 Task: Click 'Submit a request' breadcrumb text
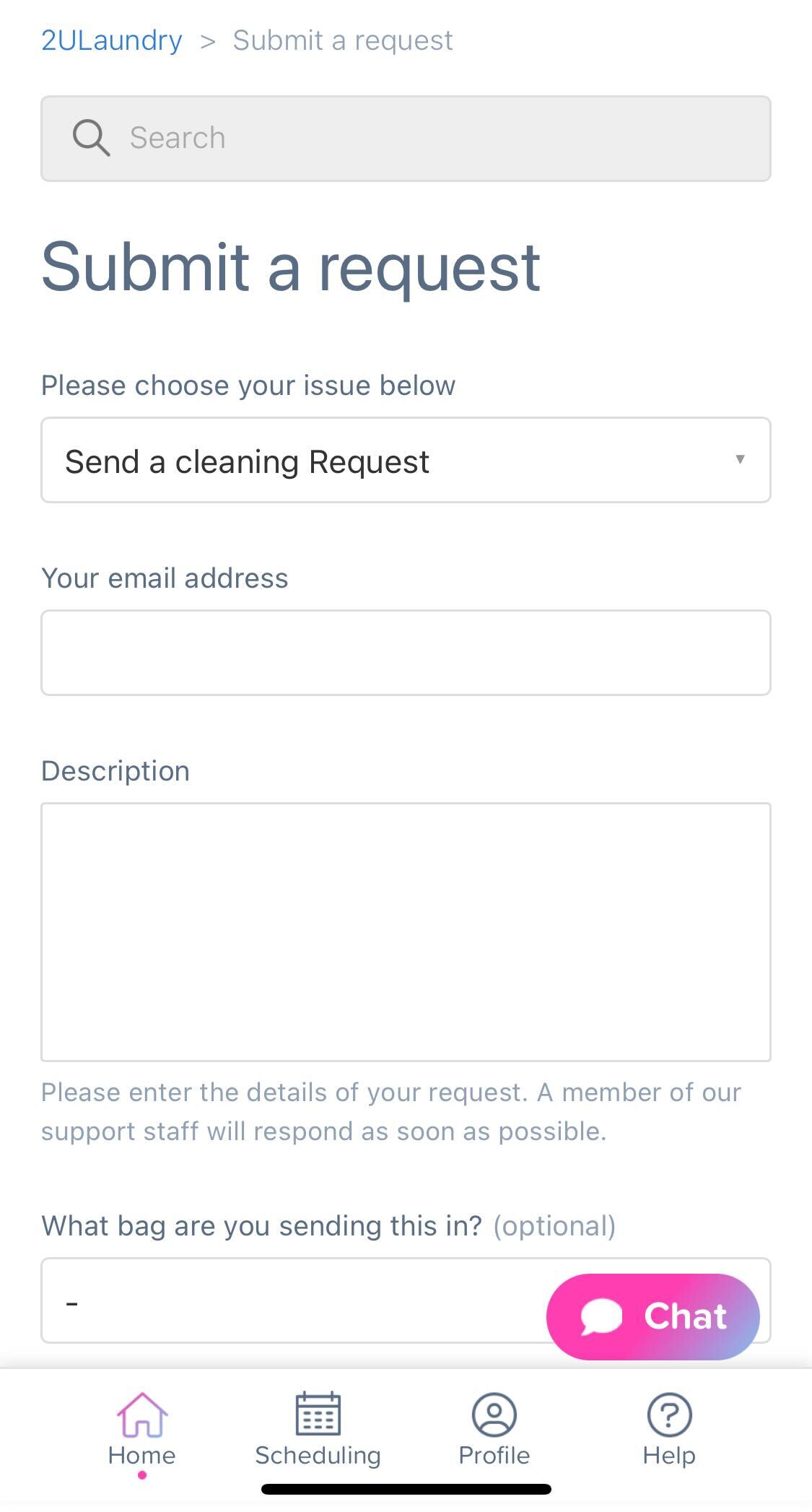[343, 40]
